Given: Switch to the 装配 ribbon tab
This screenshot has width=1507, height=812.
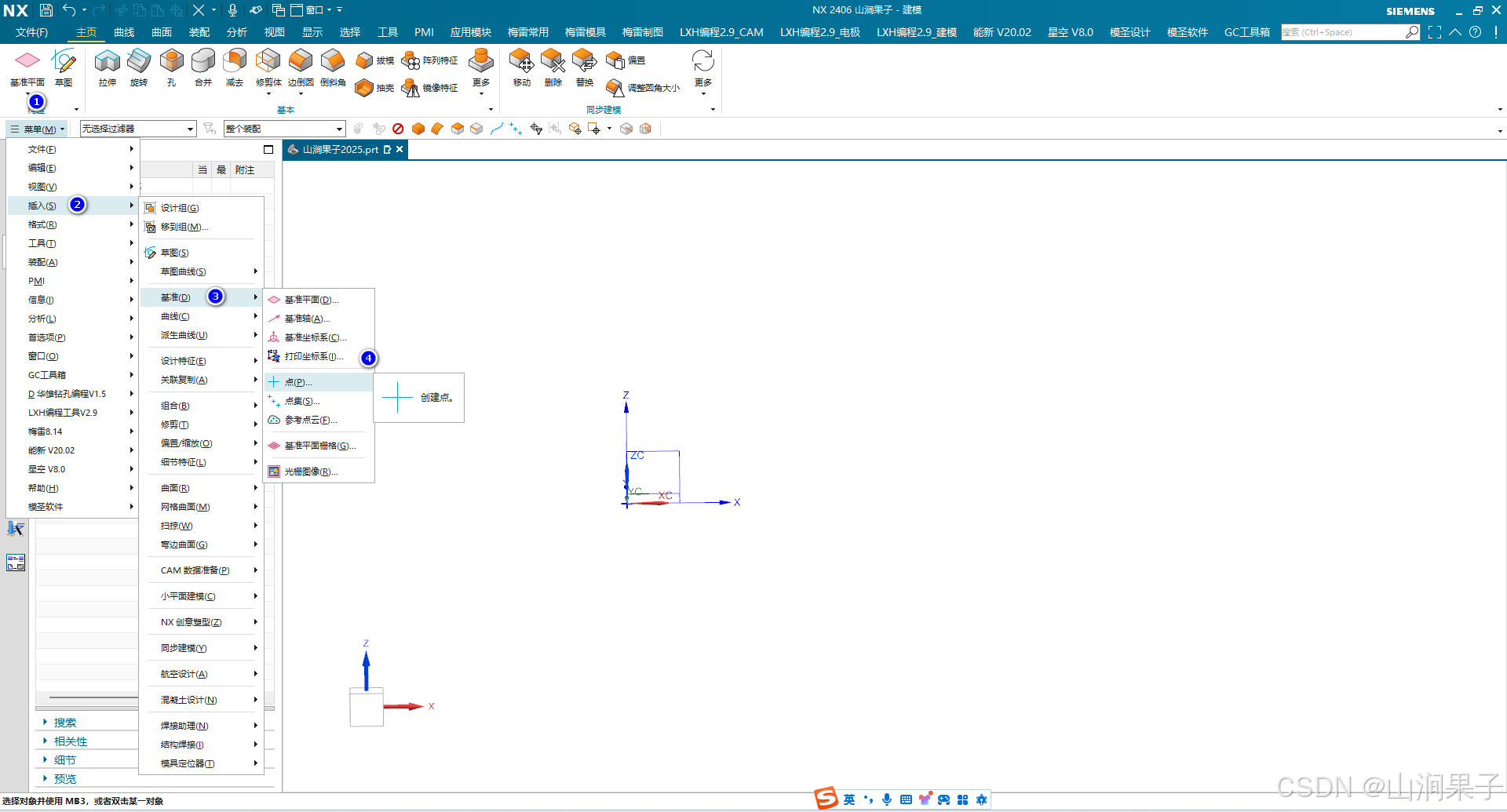Looking at the screenshot, I should [199, 32].
